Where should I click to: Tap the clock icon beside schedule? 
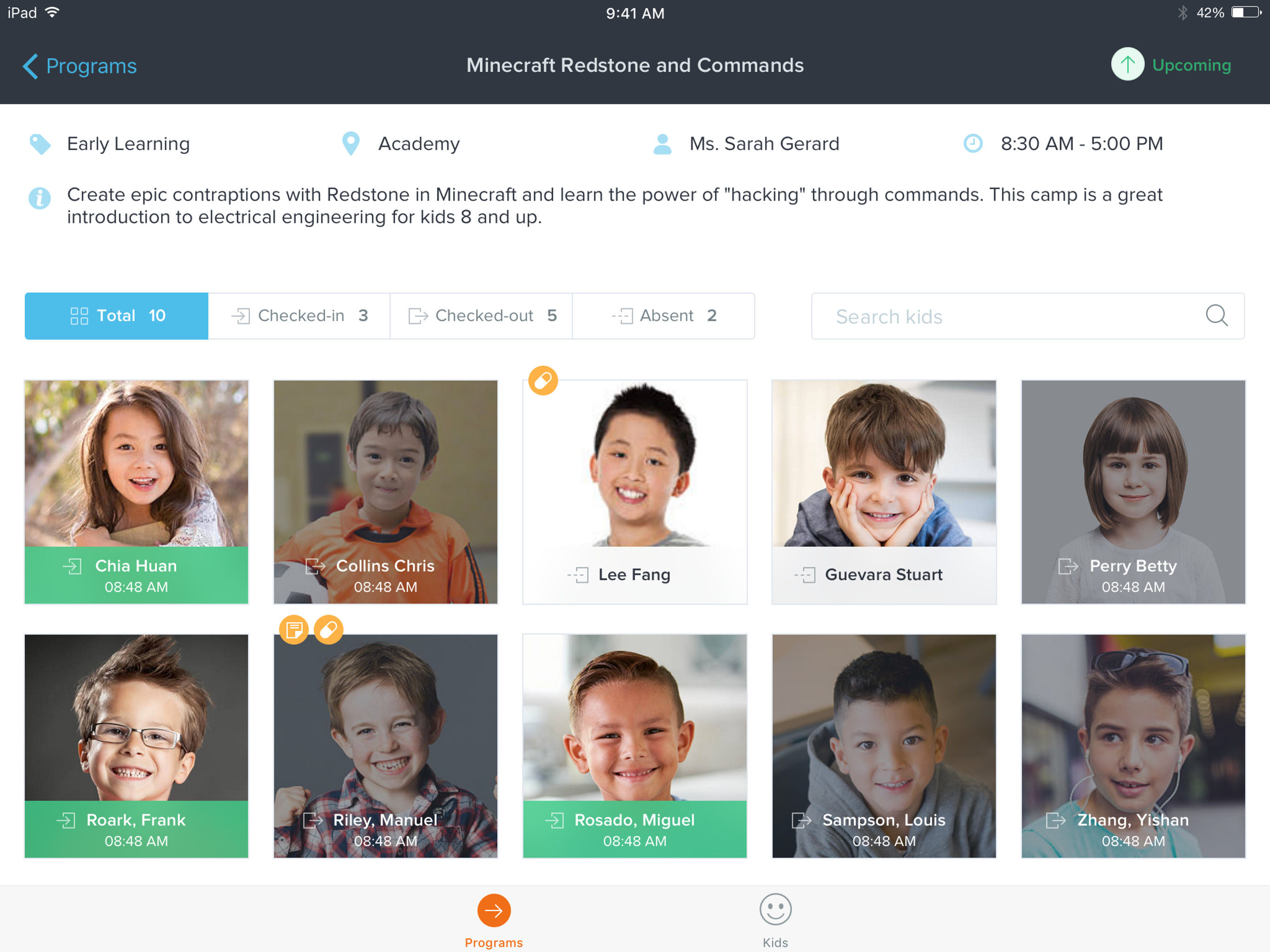point(972,144)
